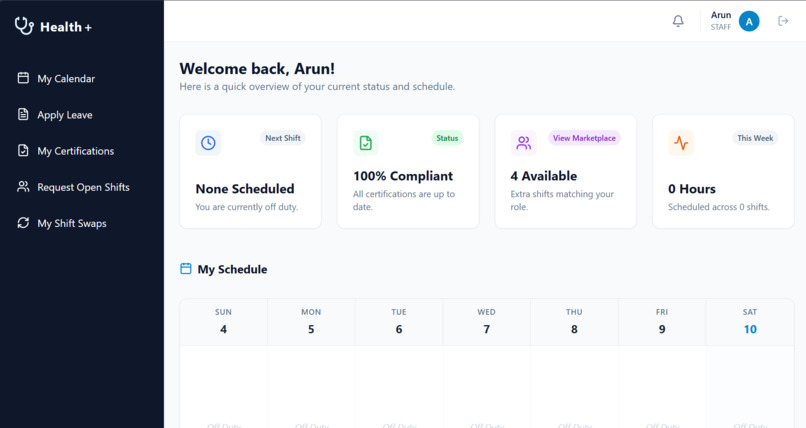The image size is (806, 428).
Task: Select Tuesday 6 in the schedule
Action: coord(399,322)
